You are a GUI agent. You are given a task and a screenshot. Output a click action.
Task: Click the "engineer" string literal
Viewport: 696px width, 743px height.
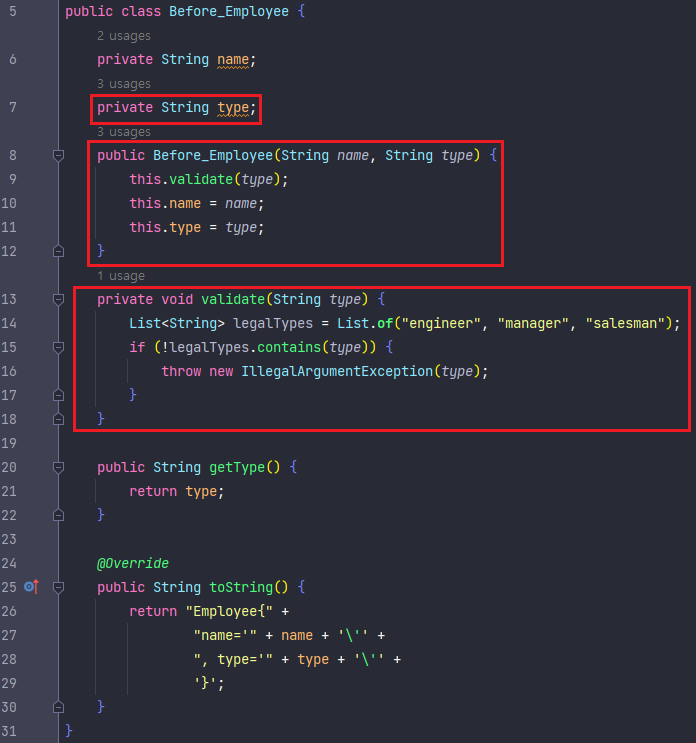441,324
